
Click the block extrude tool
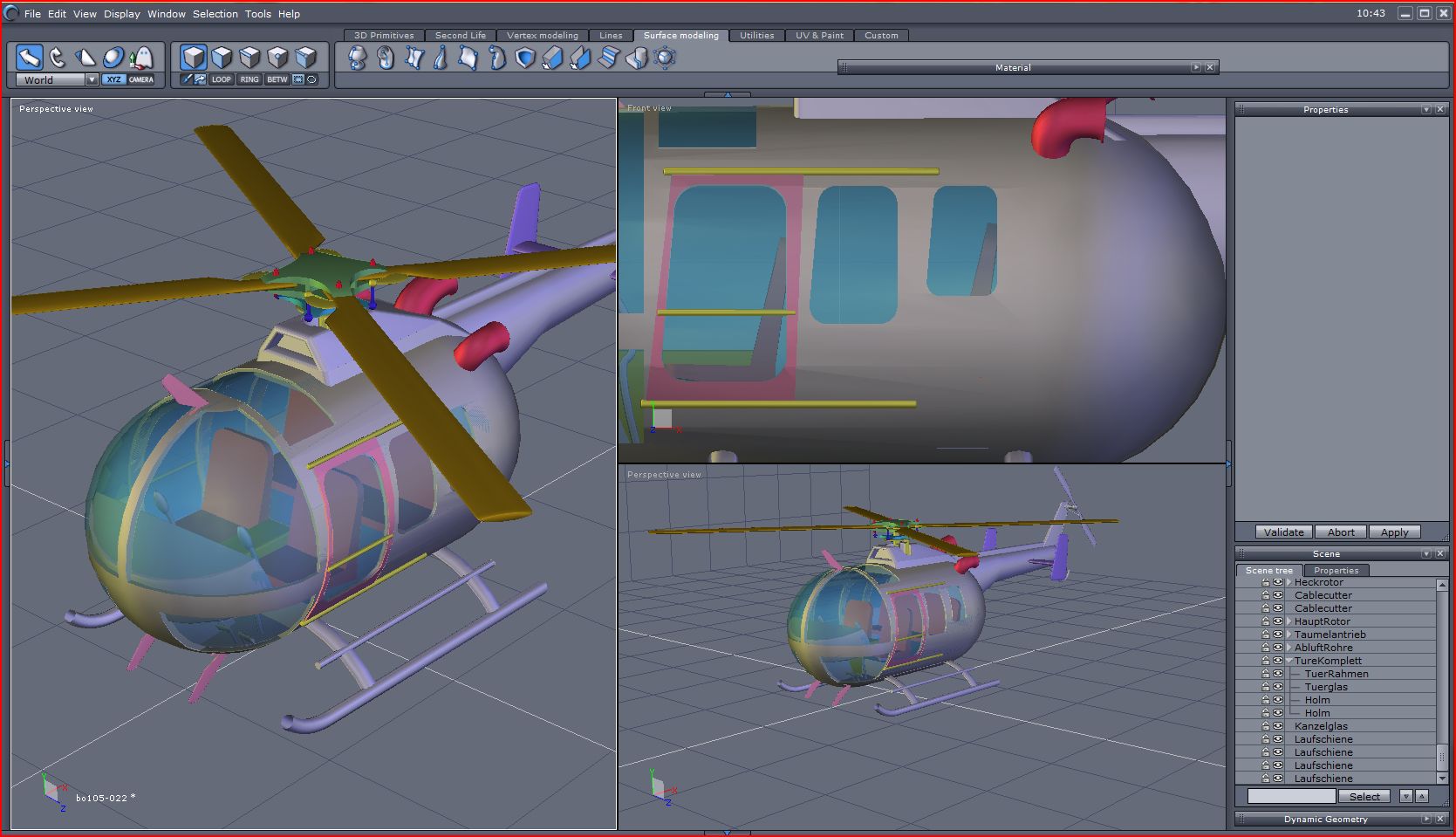[553, 58]
